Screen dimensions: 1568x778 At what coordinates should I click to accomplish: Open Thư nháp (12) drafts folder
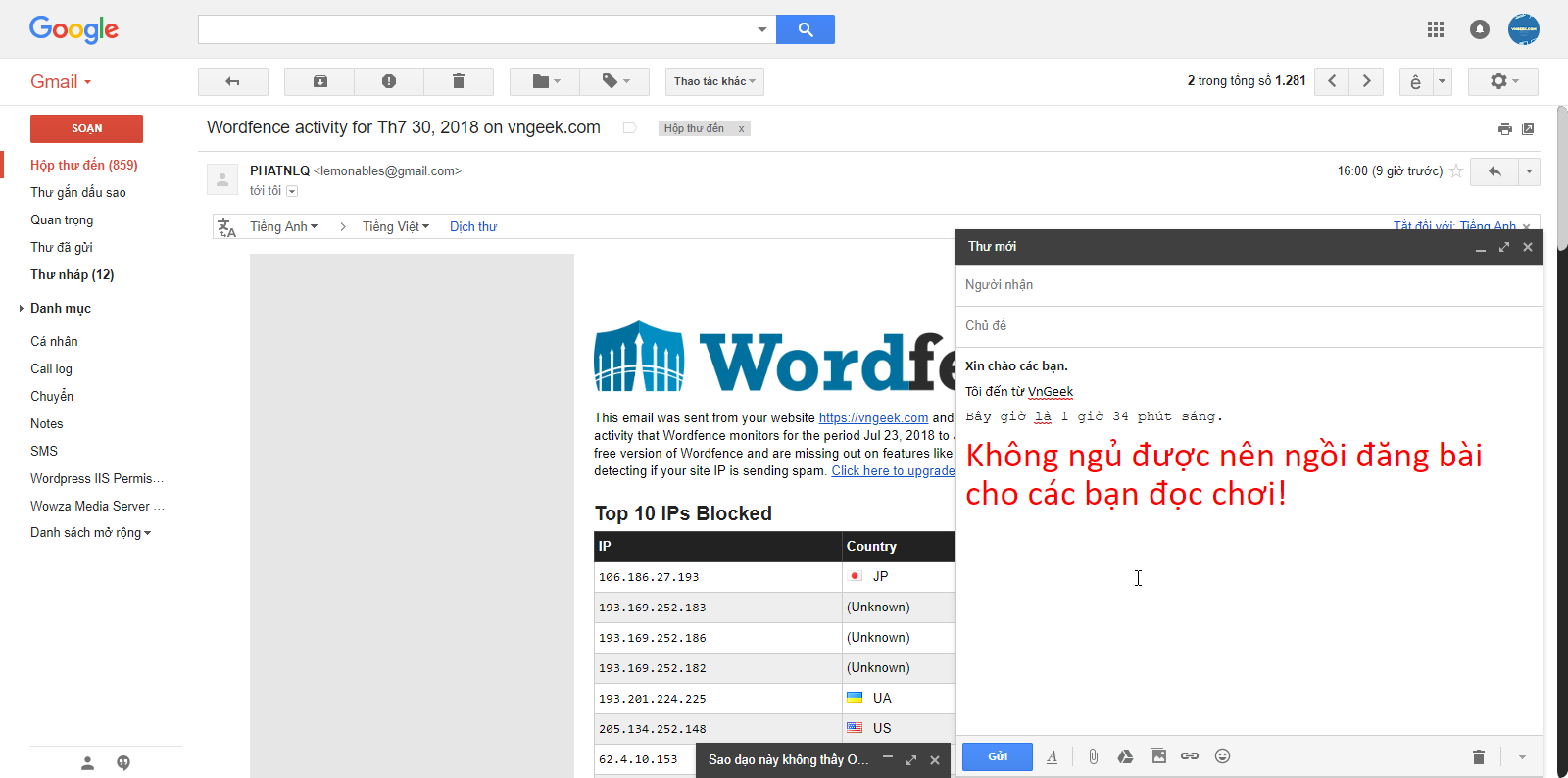coord(73,274)
